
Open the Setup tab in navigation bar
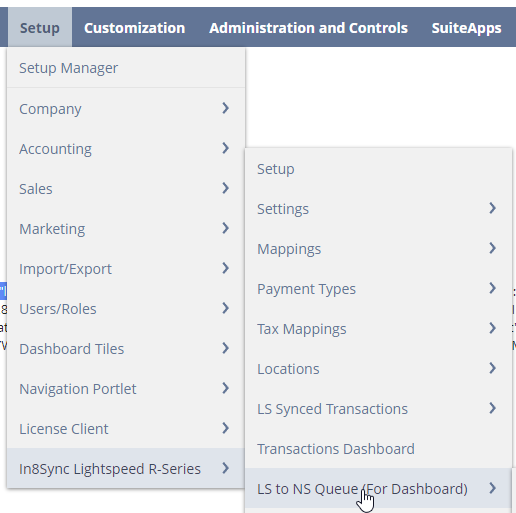40,28
